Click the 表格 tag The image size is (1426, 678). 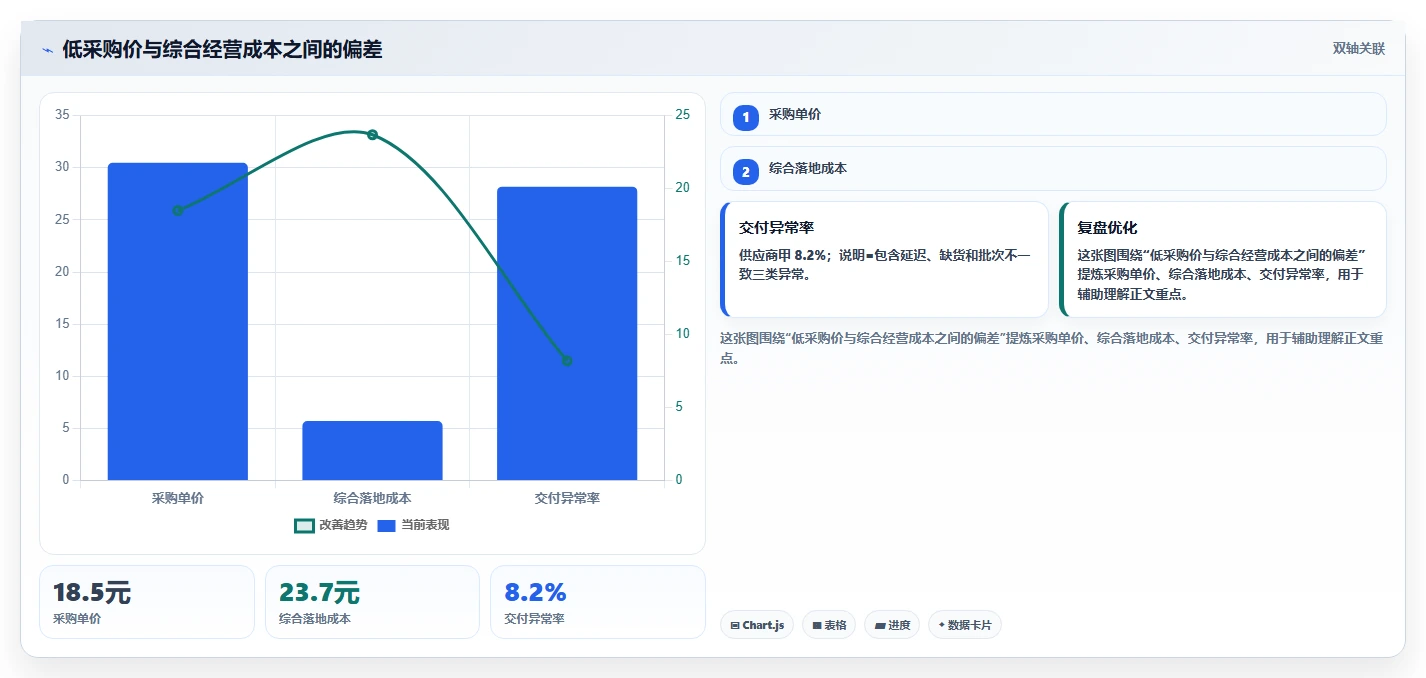(x=829, y=625)
